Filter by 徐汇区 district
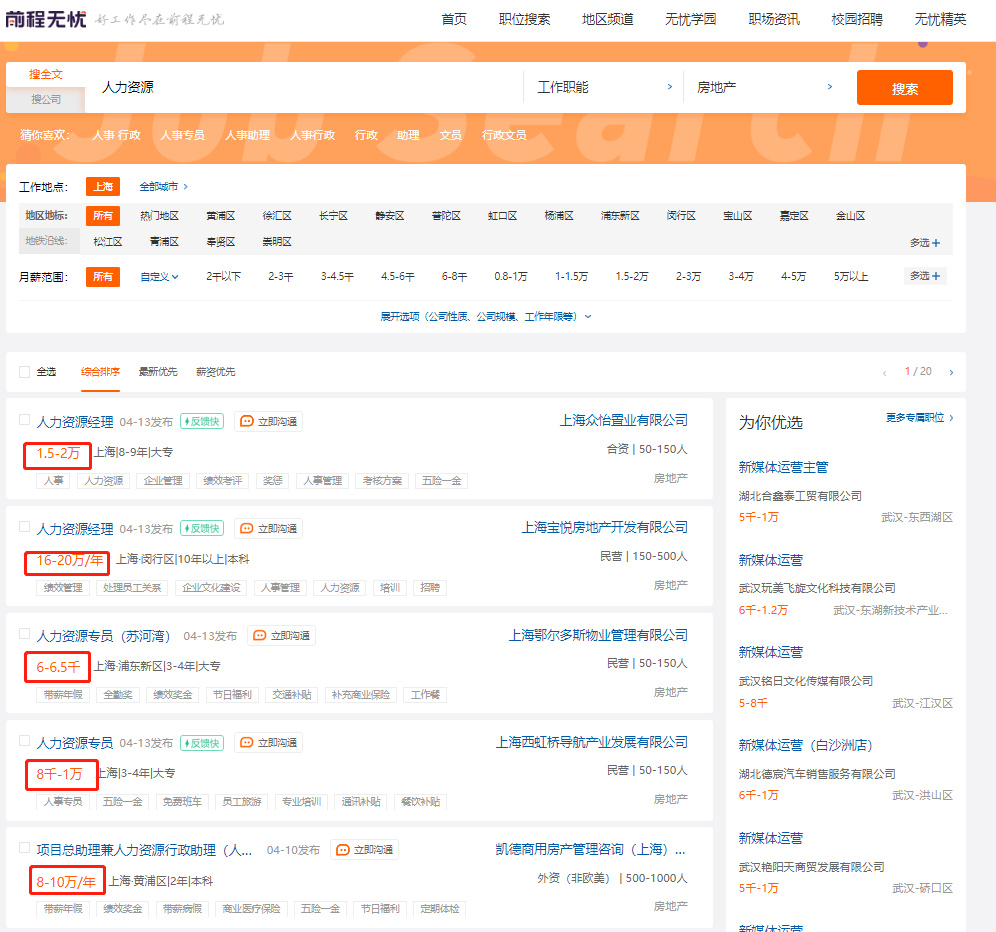996x932 pixels. (277, 216)
